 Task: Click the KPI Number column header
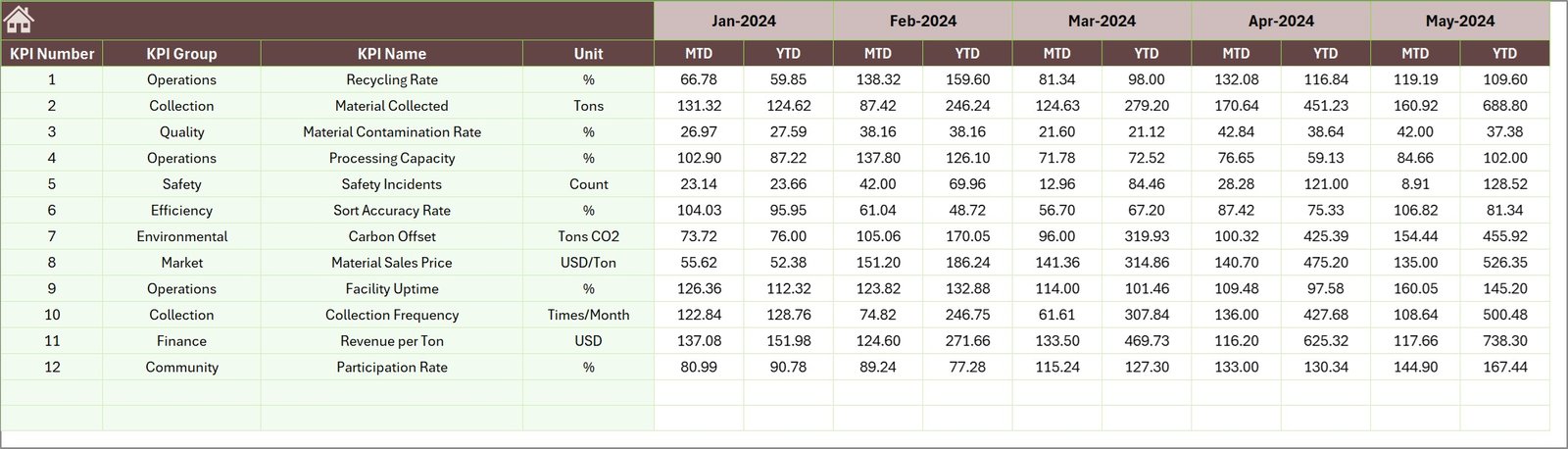click(52, 54)
